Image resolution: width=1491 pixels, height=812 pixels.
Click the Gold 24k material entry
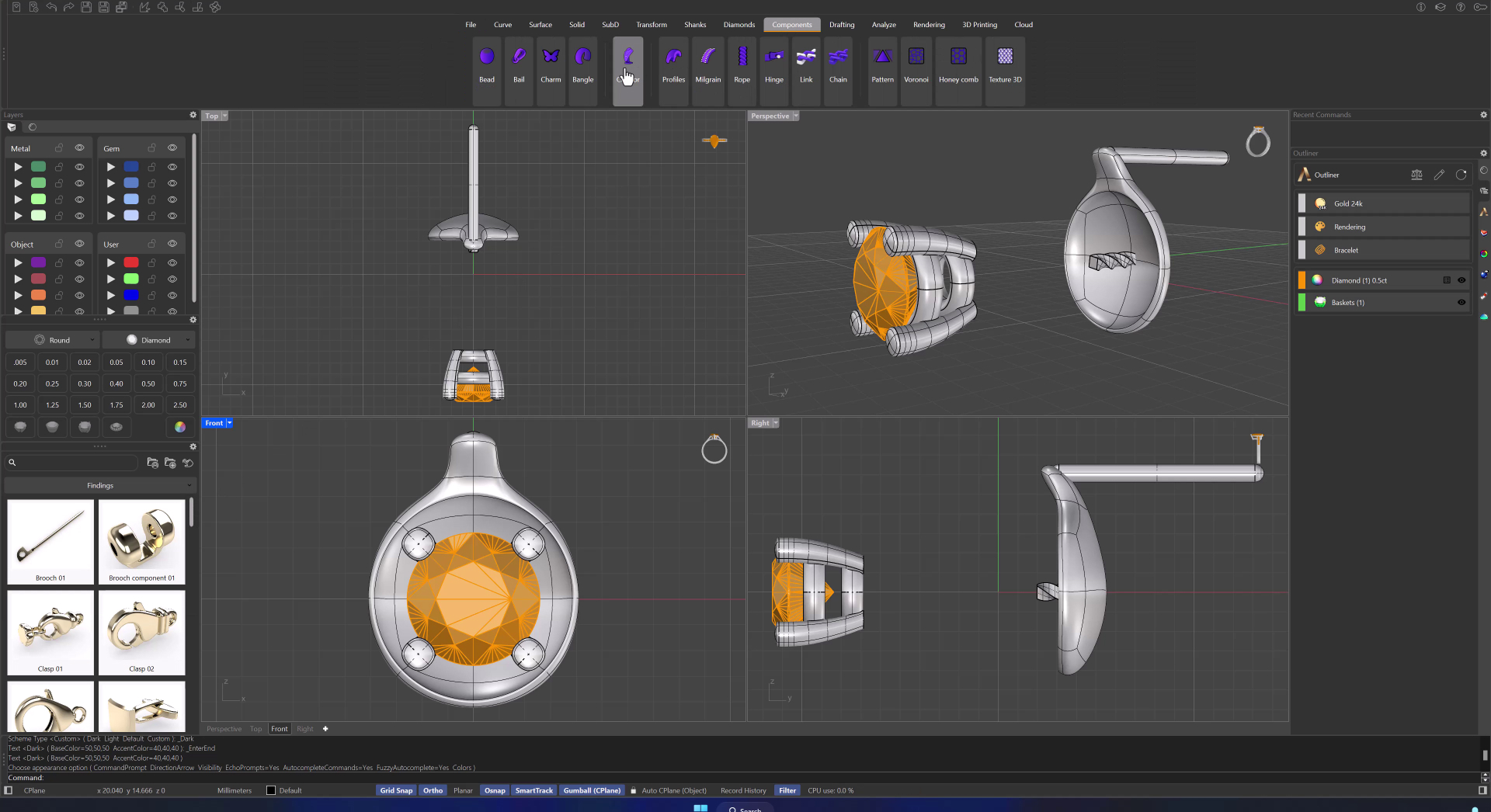click(1348, 203)
